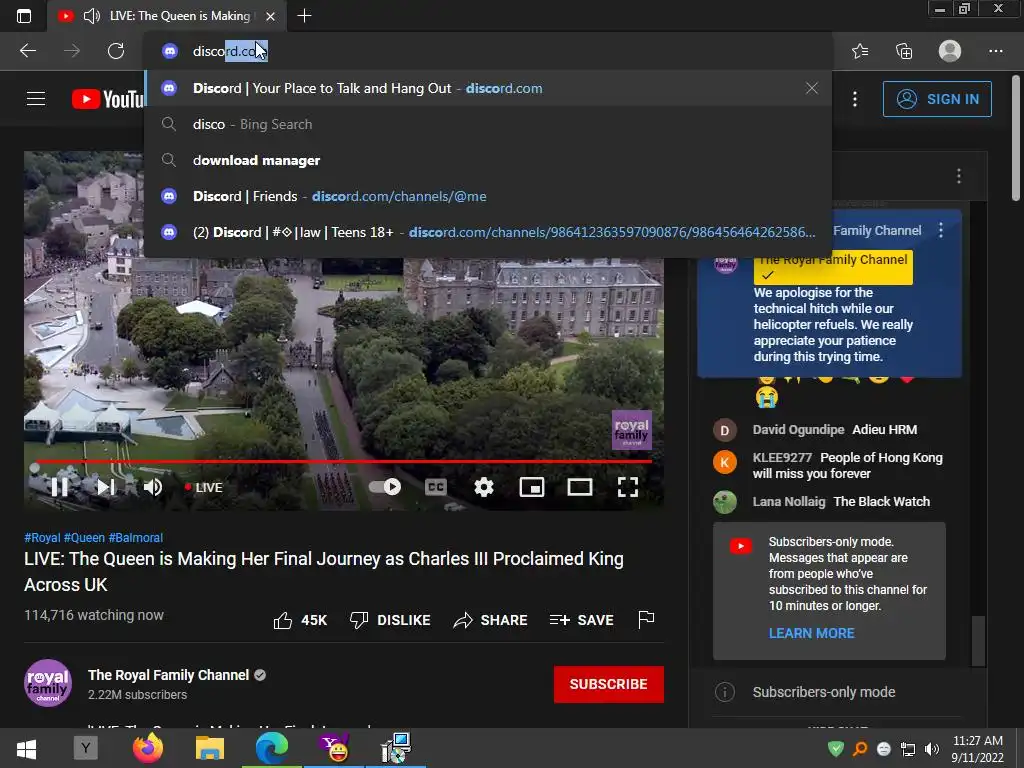Remove the discord.com suggestion with the X
1024x768 pixels.
pyautogui.click(x=812, y=88)
